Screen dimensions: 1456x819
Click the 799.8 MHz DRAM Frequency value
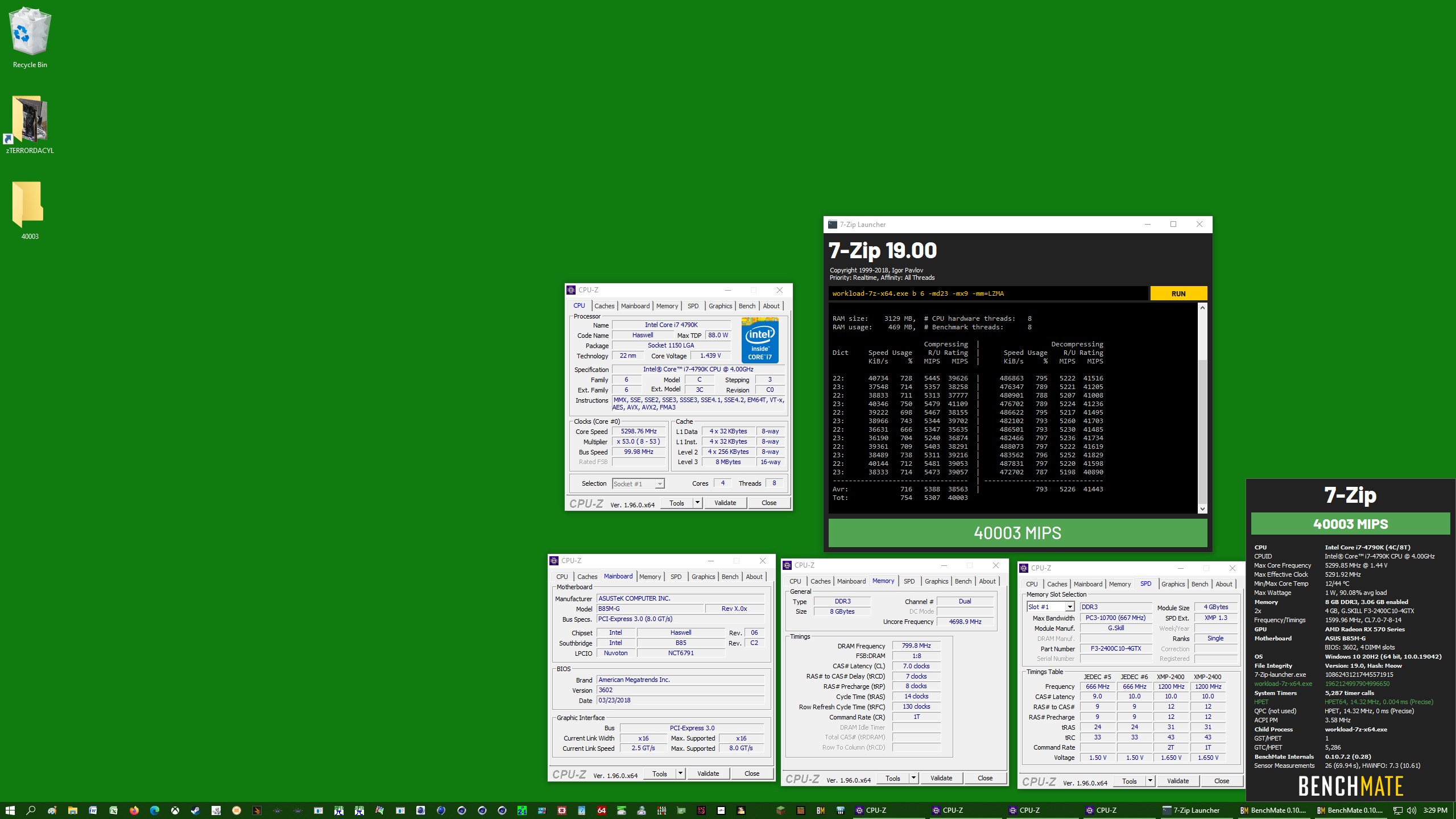click(x=916, y=646)
